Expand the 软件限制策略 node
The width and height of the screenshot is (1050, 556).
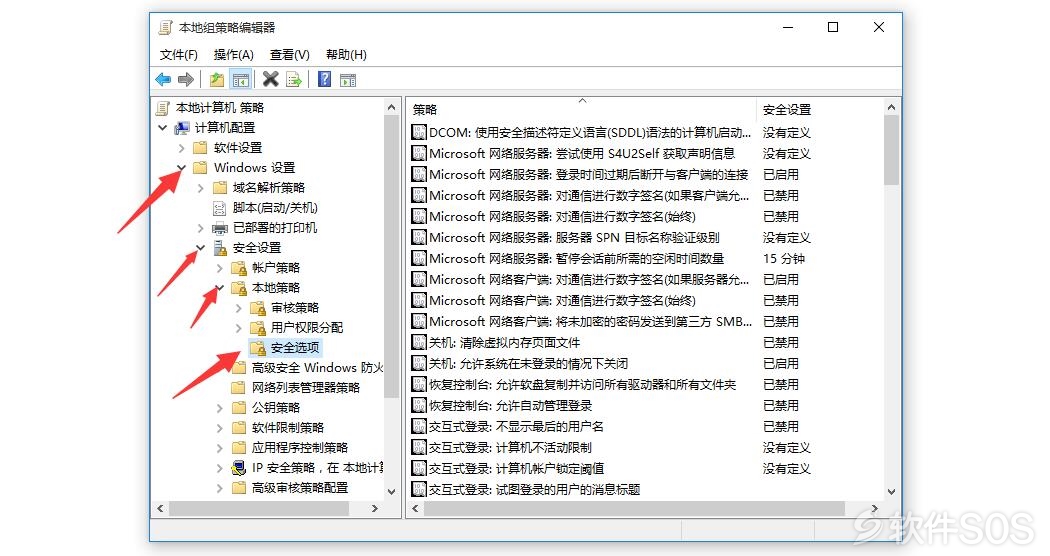(x=220, y=427)
